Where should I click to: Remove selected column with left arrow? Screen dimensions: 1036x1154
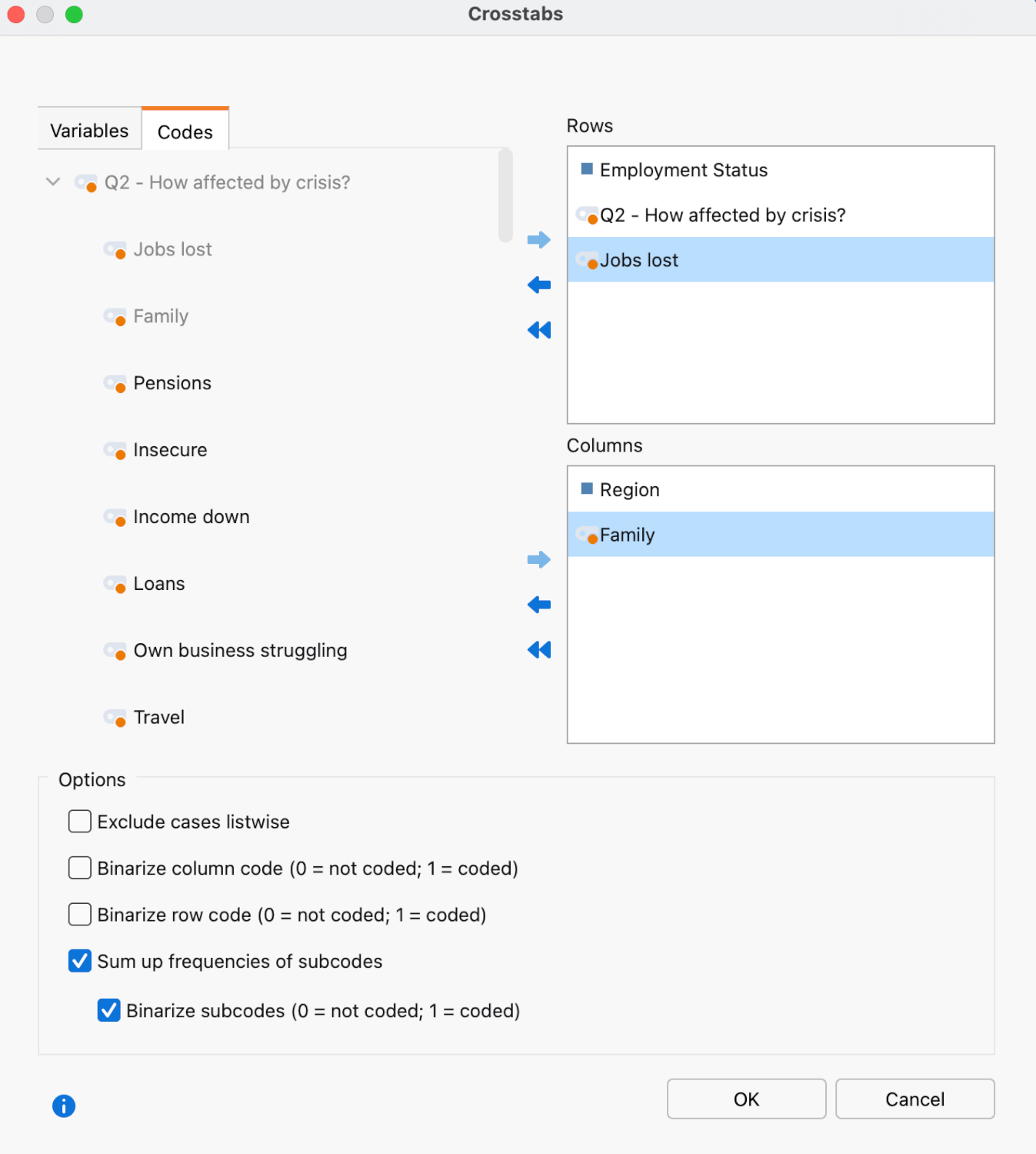click(538, 605)
